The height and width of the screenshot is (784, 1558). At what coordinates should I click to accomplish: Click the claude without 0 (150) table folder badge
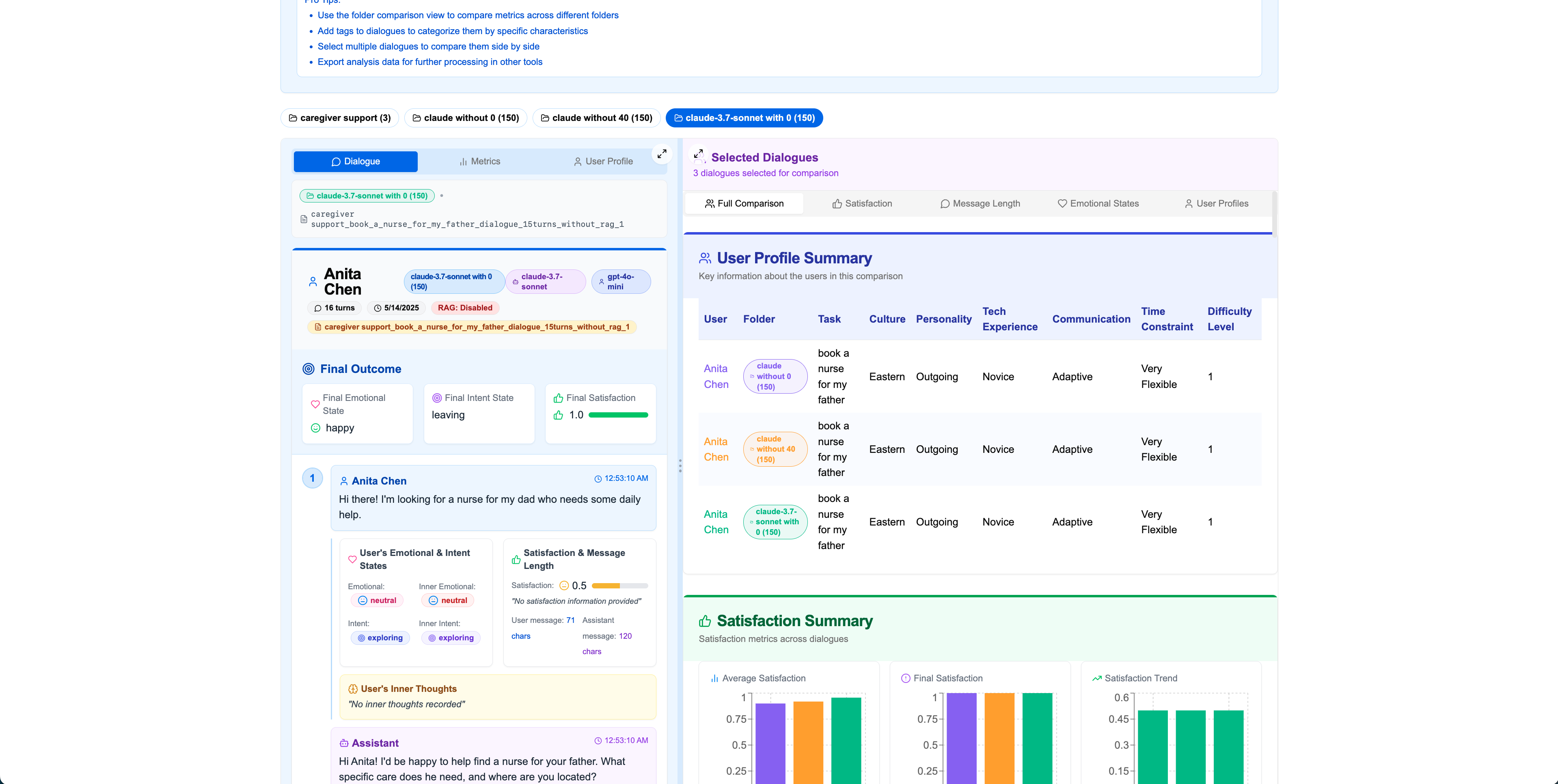pos(775,377)
